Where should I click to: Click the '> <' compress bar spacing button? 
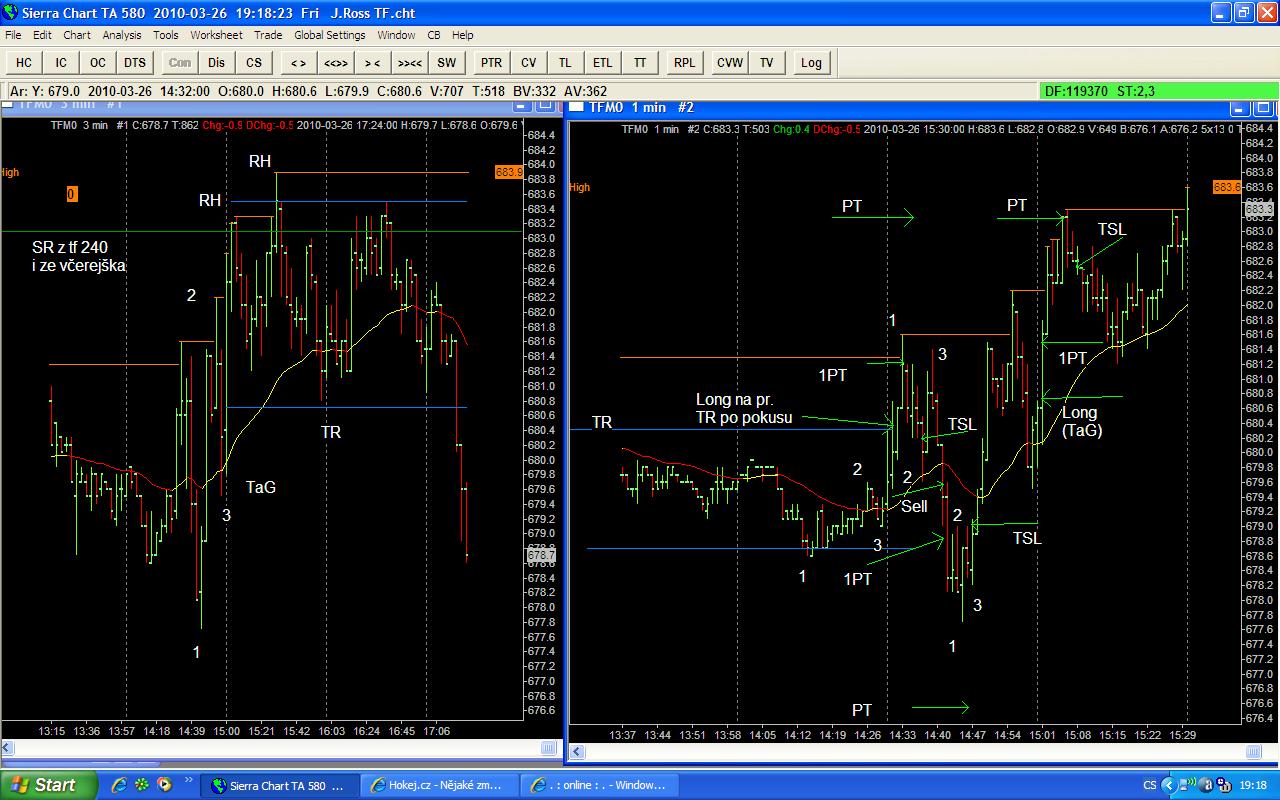pos(372,62)
